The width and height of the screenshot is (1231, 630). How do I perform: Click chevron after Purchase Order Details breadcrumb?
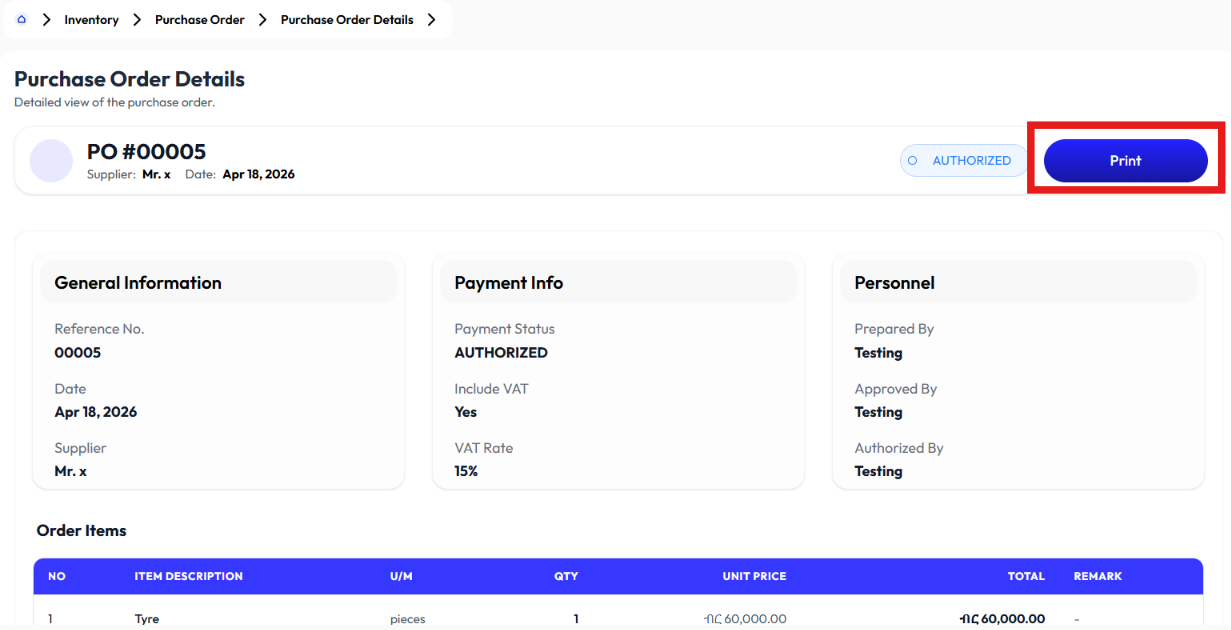(431, 20)
